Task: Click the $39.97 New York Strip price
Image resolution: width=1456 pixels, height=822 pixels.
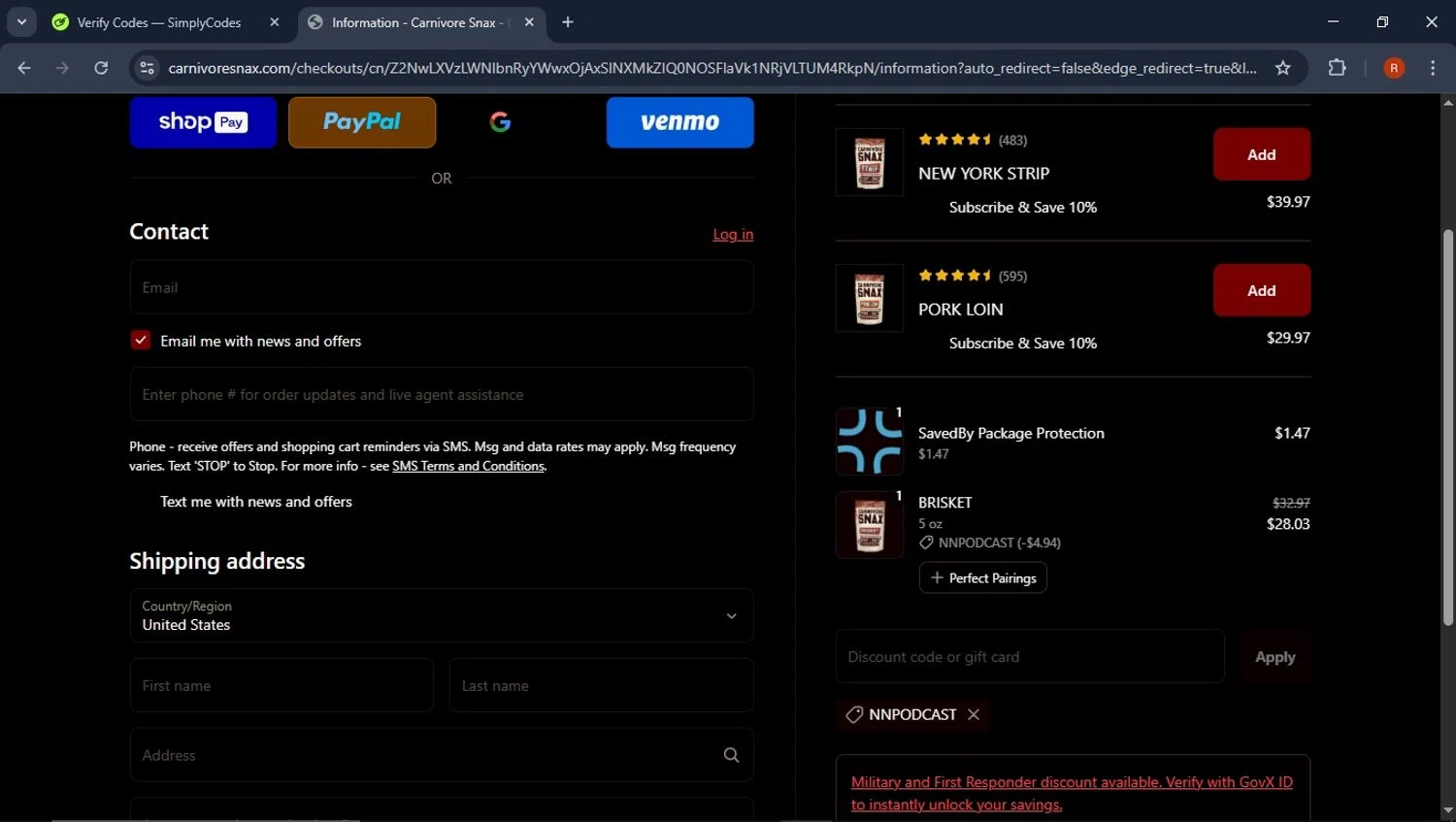Action: pyautogui.click(x=1288, y=202)
